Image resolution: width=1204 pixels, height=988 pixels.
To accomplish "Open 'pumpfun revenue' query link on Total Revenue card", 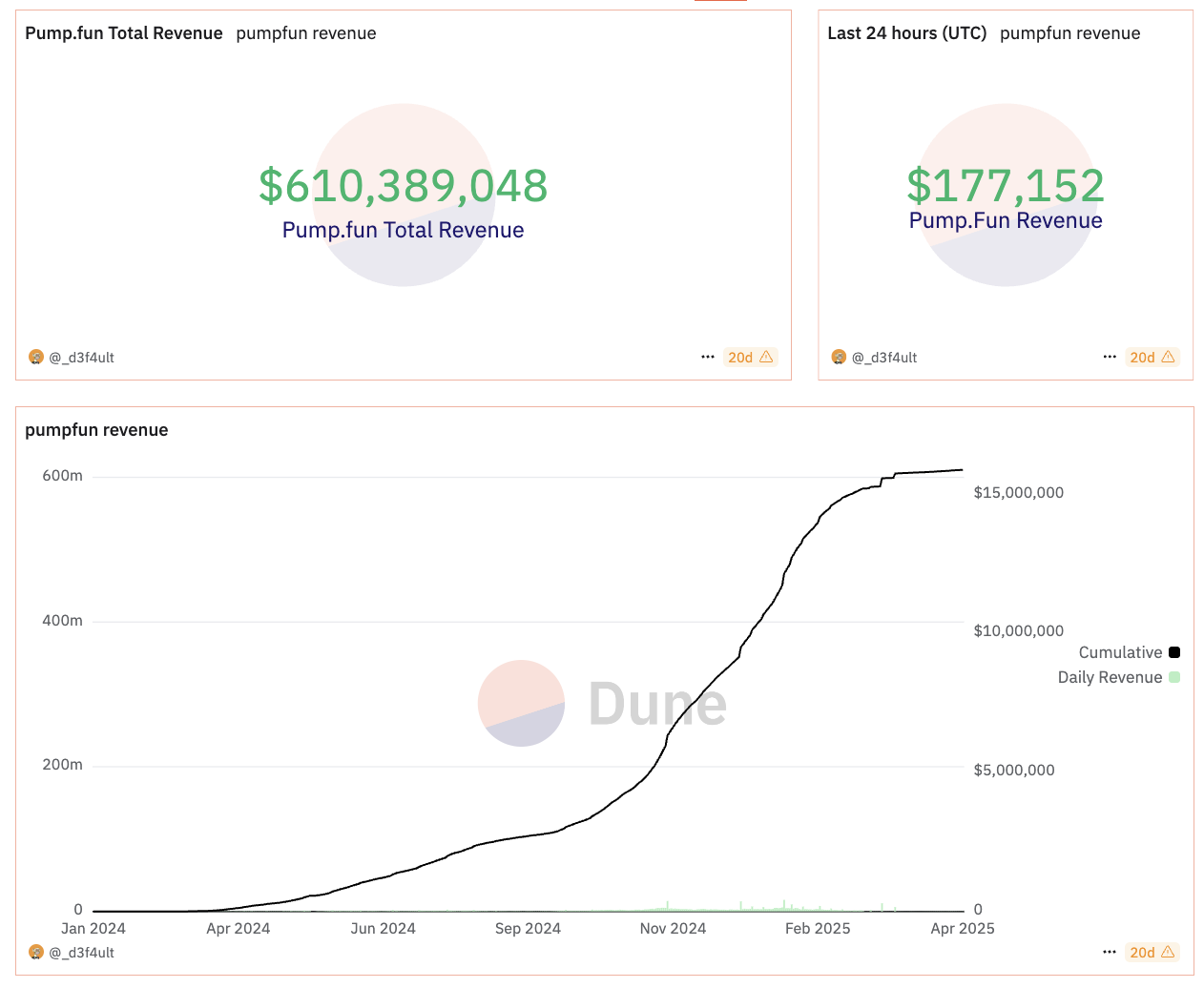I will click(306, 33).
